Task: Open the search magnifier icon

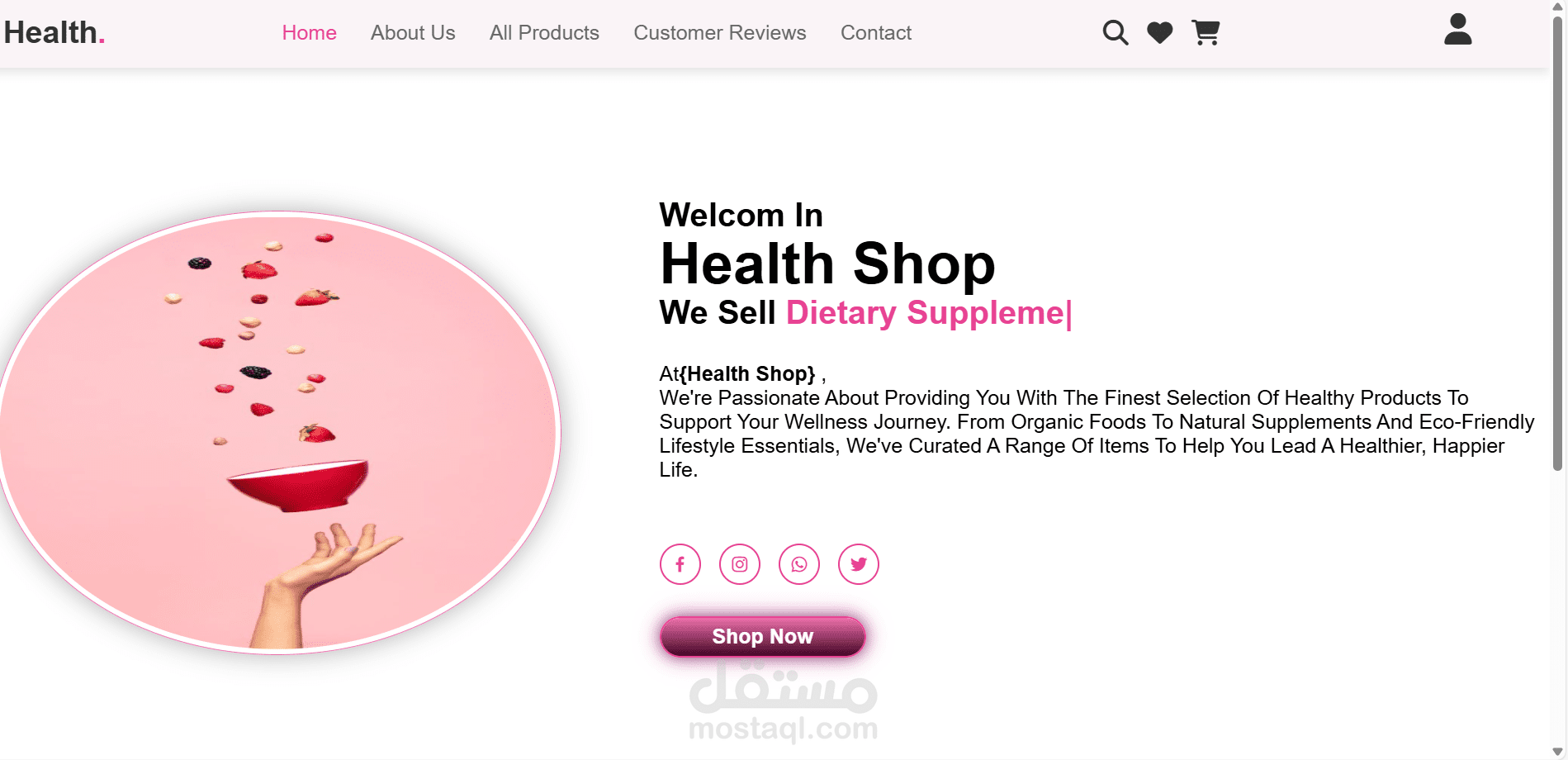Action: tap(1115, 33)
